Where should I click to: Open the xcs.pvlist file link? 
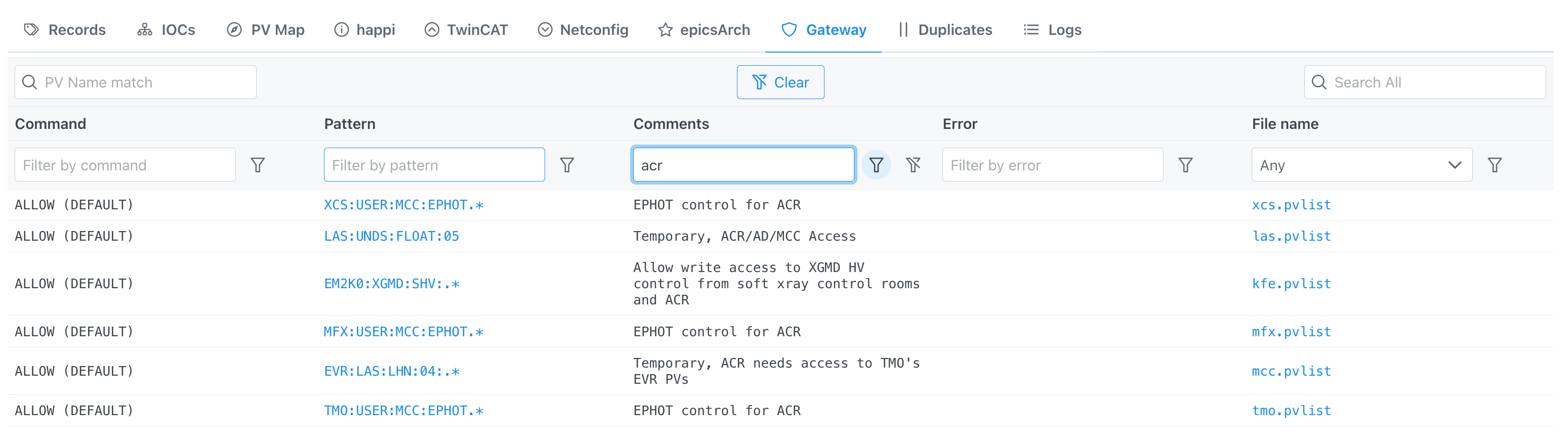pos(1292,204)
